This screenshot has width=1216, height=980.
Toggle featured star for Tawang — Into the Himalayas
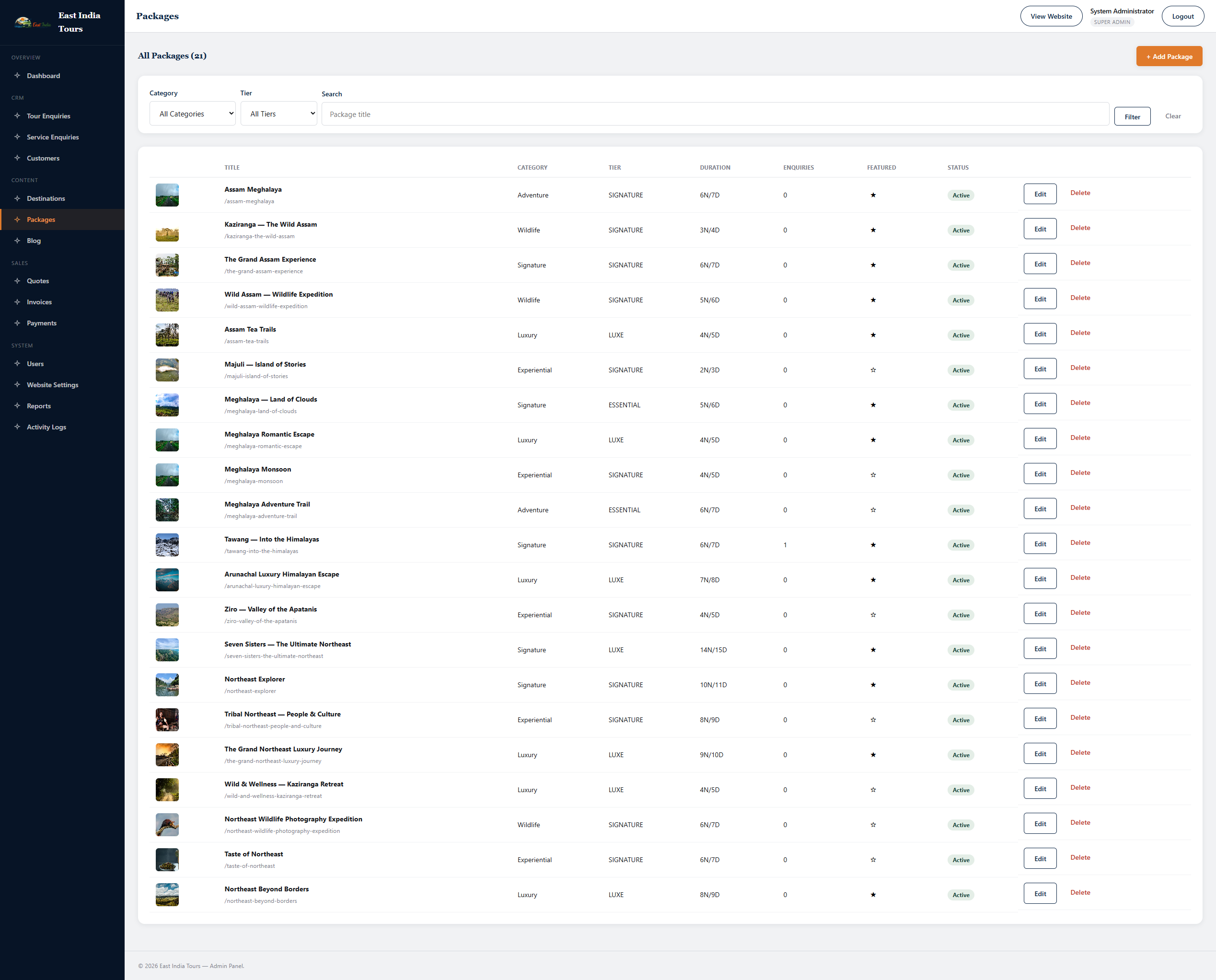tap(873, 545)
